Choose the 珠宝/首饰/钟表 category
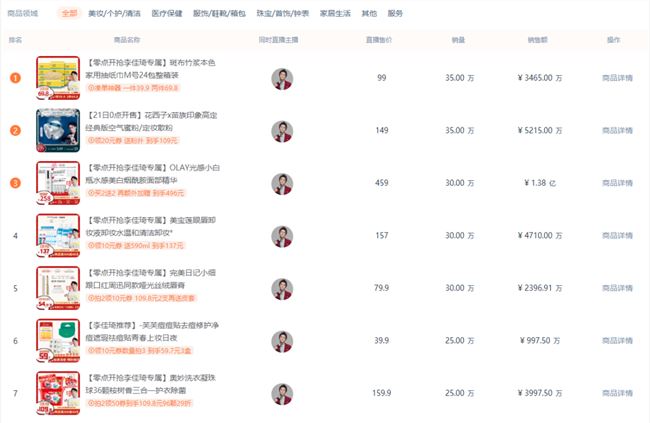The width and height of the screenshot is (650, 423). coord(283,13)
